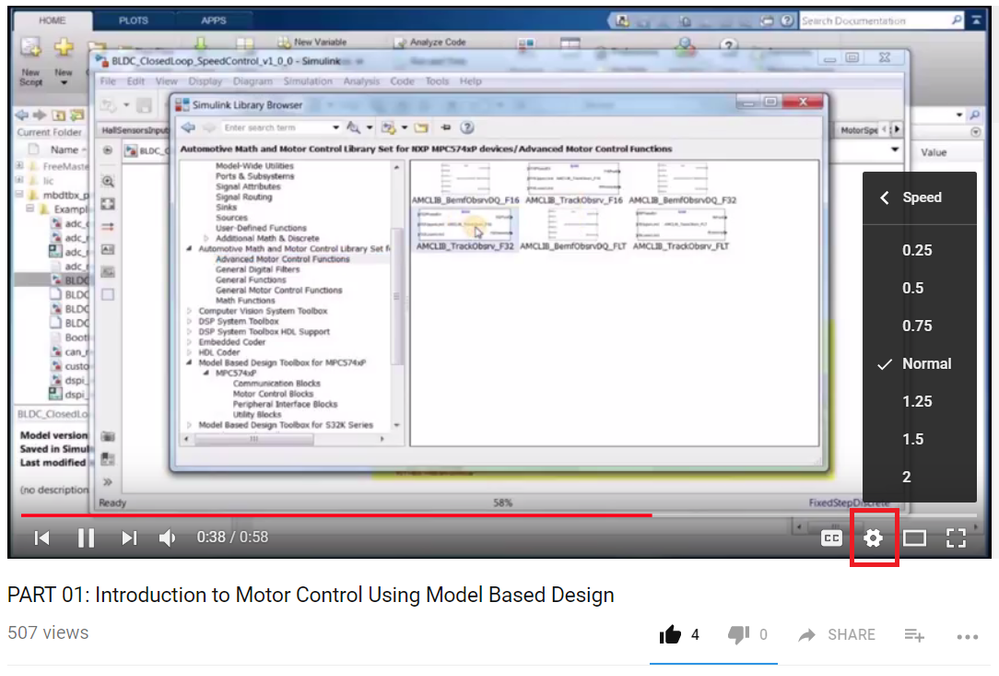The height and width of the screenshot is (676, 999).
Task: Click New Variable in MATLAB toolstrip
Action: (312, 42)
